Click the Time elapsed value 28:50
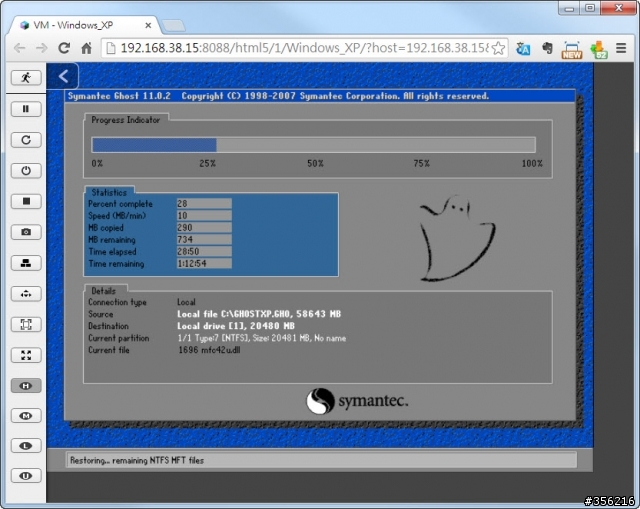The image size is (640, 509). tap(204, 251)
